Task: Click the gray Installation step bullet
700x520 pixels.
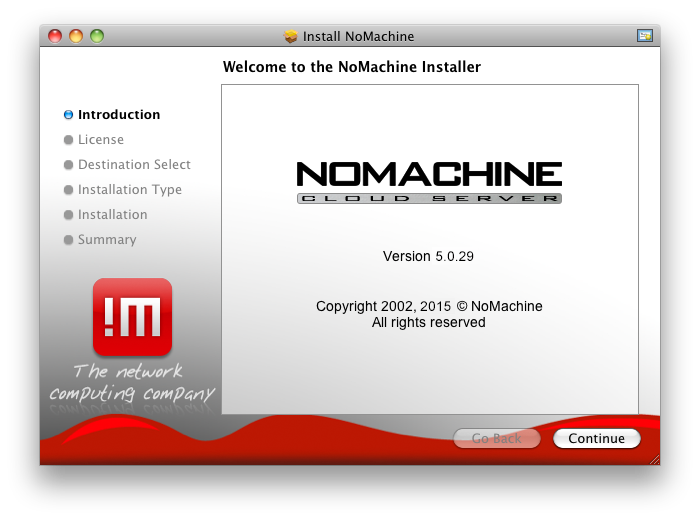Action: (68, 215)
